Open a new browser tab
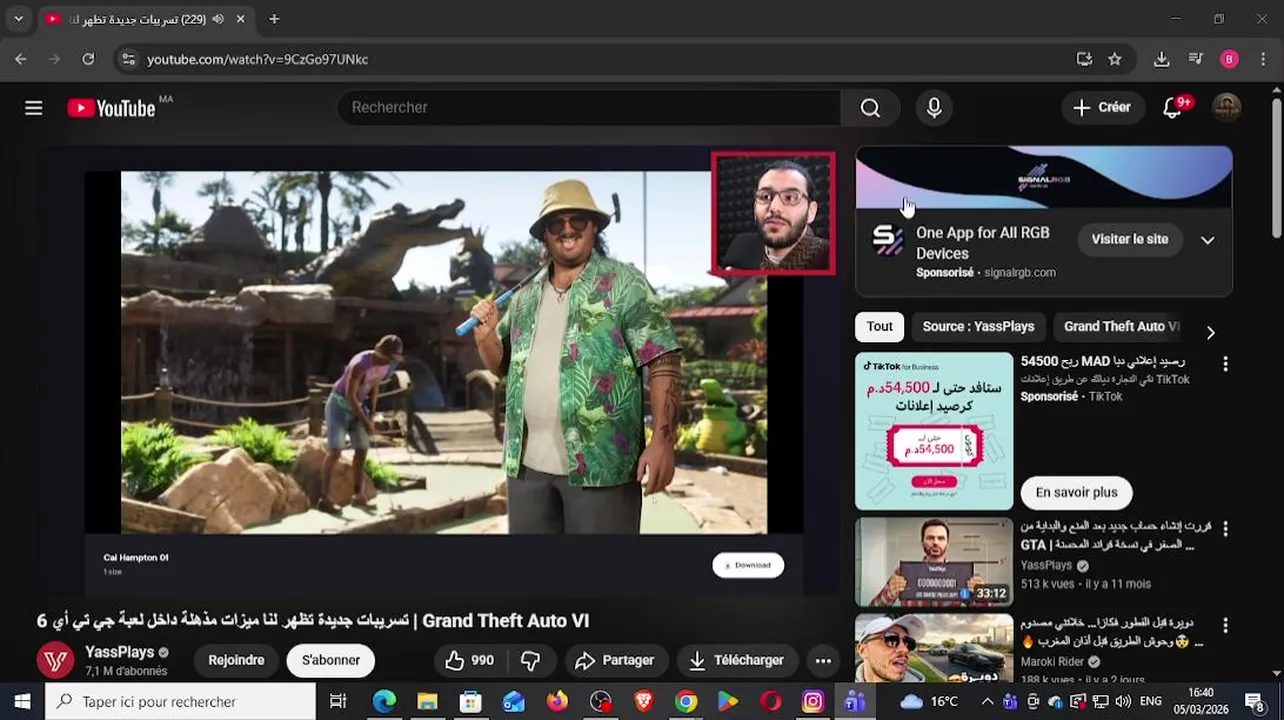 coord(274,19)
